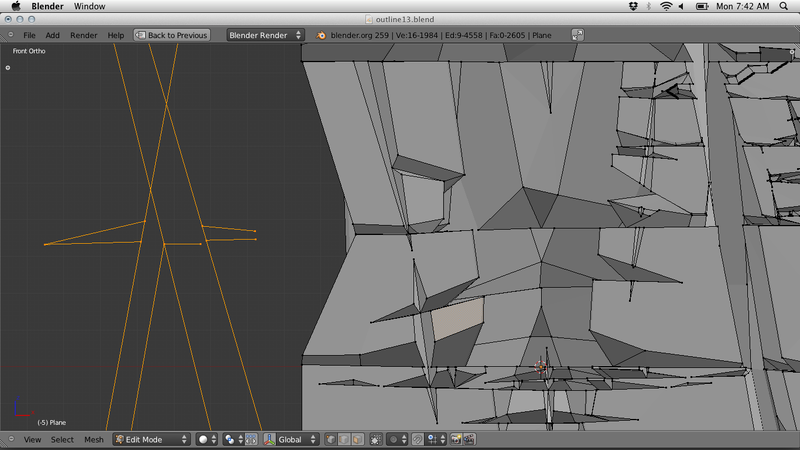Viewport: 800px width, 450px height.
Task: Open the View menu in 3D viewport header
Action: click(32, 439)
